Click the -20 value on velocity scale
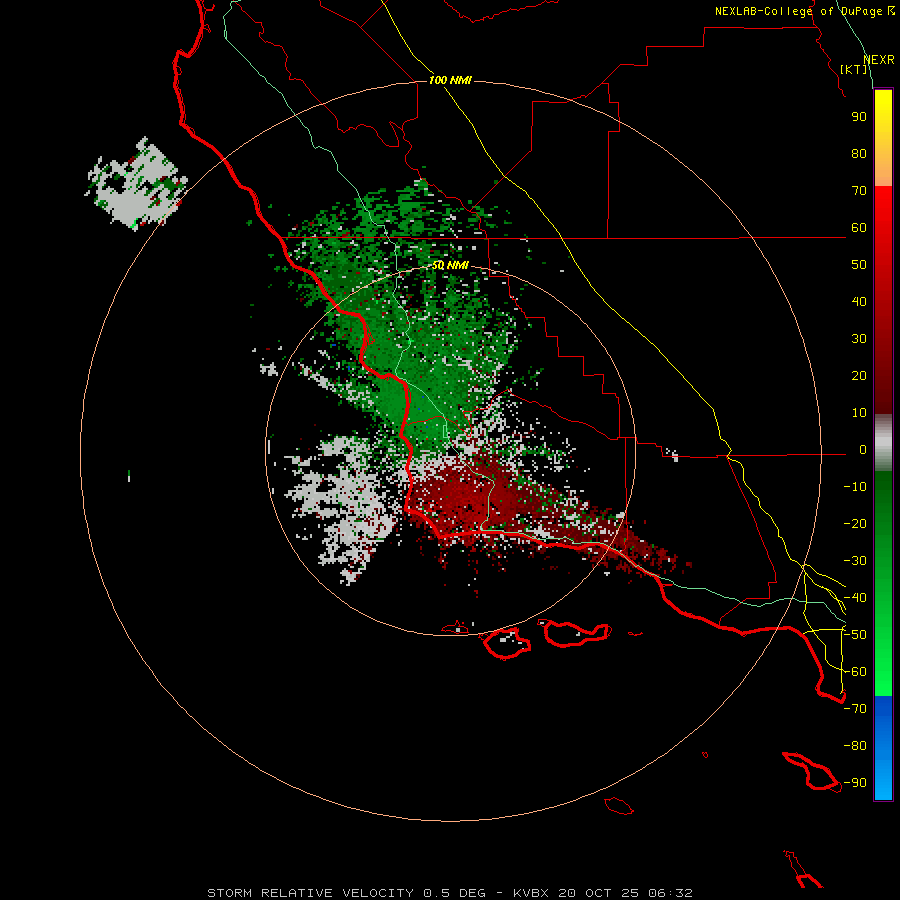This screenshot has height=900, width=900. tap(855, 523)
